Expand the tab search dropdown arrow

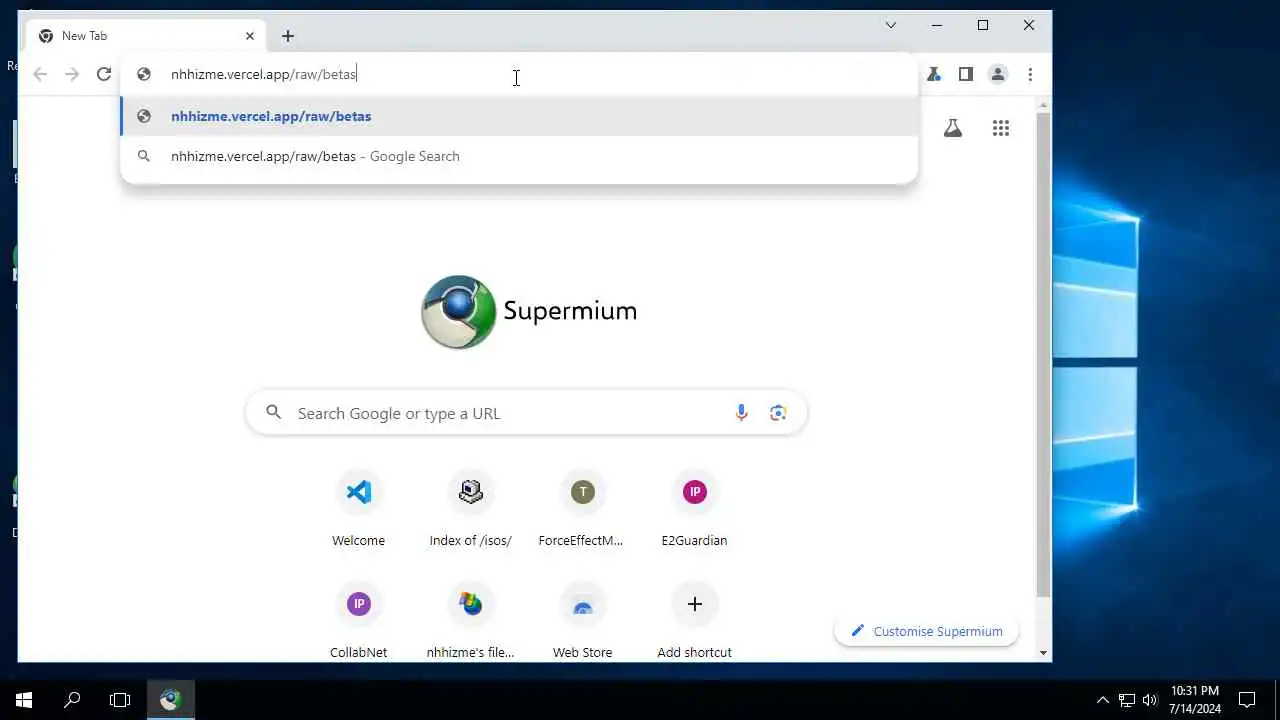(x=890, y=25)
